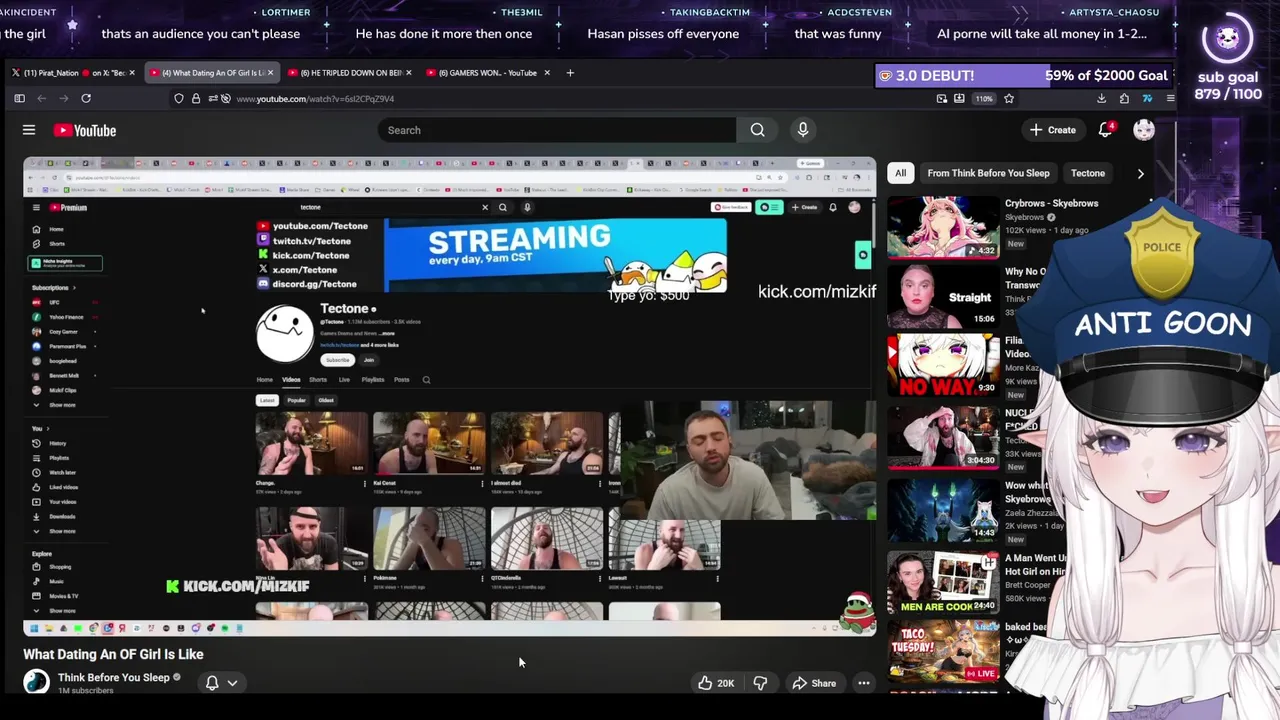Open a new browser tab
The width and height of the screenshot is (1280, 720).
[570, 73]
